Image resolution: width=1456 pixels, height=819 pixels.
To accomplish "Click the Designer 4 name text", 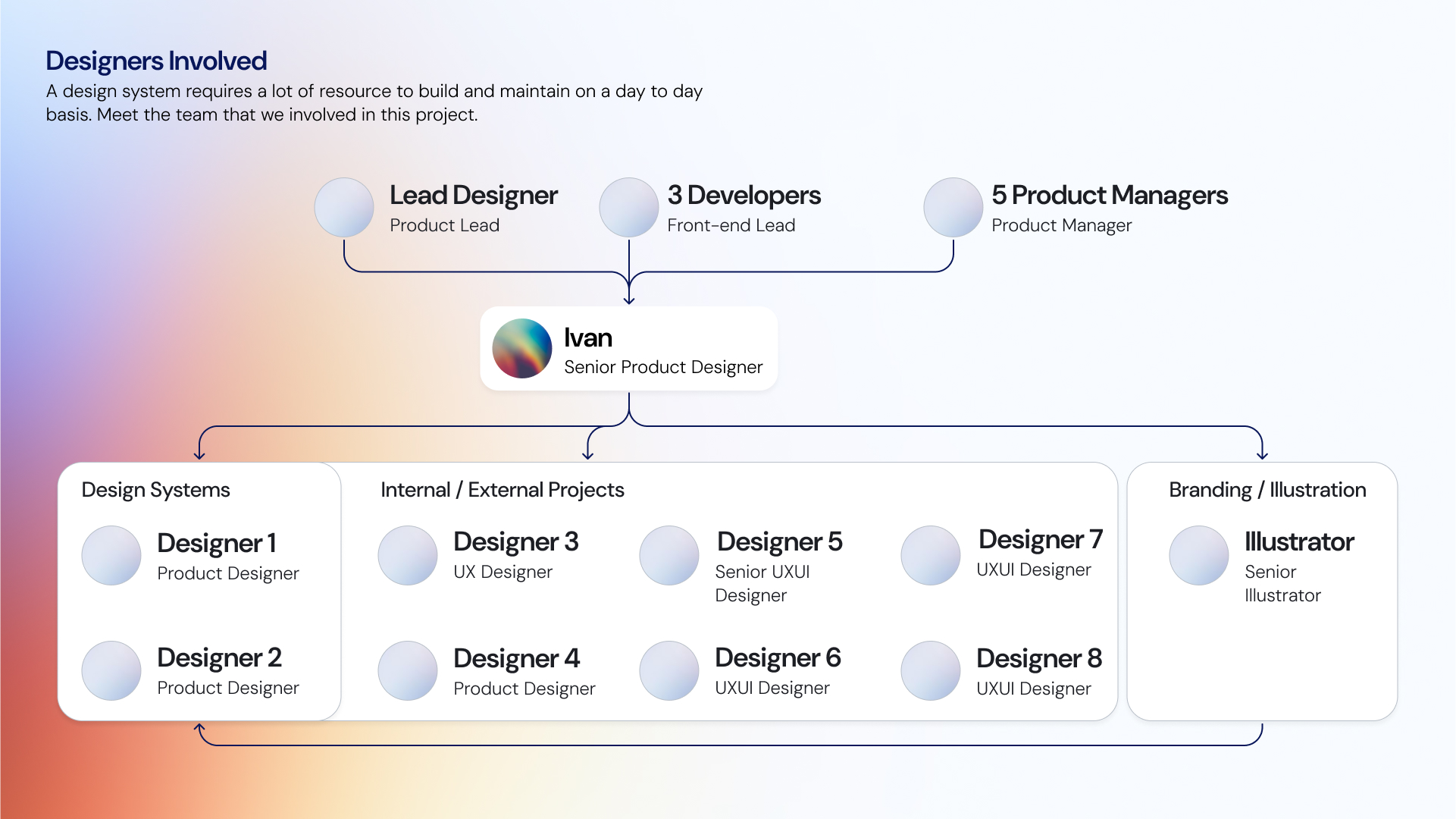I will [x=516, y=658].
